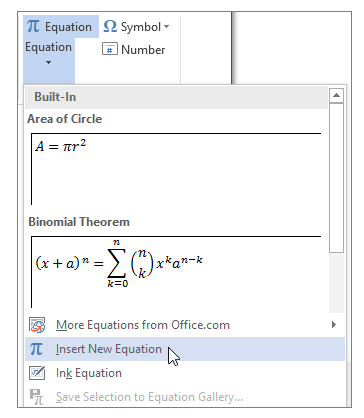Click the Omega Symbol icon
364x418 pixels.
pyautogui.click(x=110, y=26)
